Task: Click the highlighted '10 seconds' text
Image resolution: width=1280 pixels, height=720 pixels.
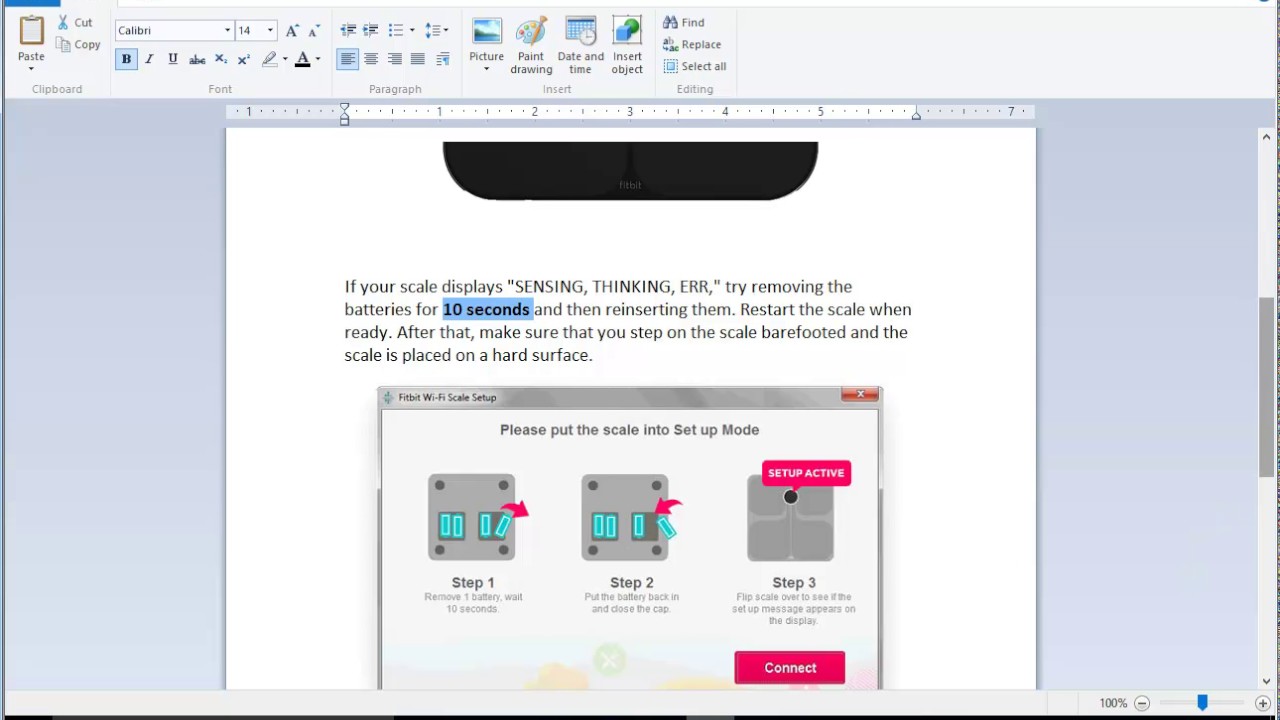Action: [486, 309]
